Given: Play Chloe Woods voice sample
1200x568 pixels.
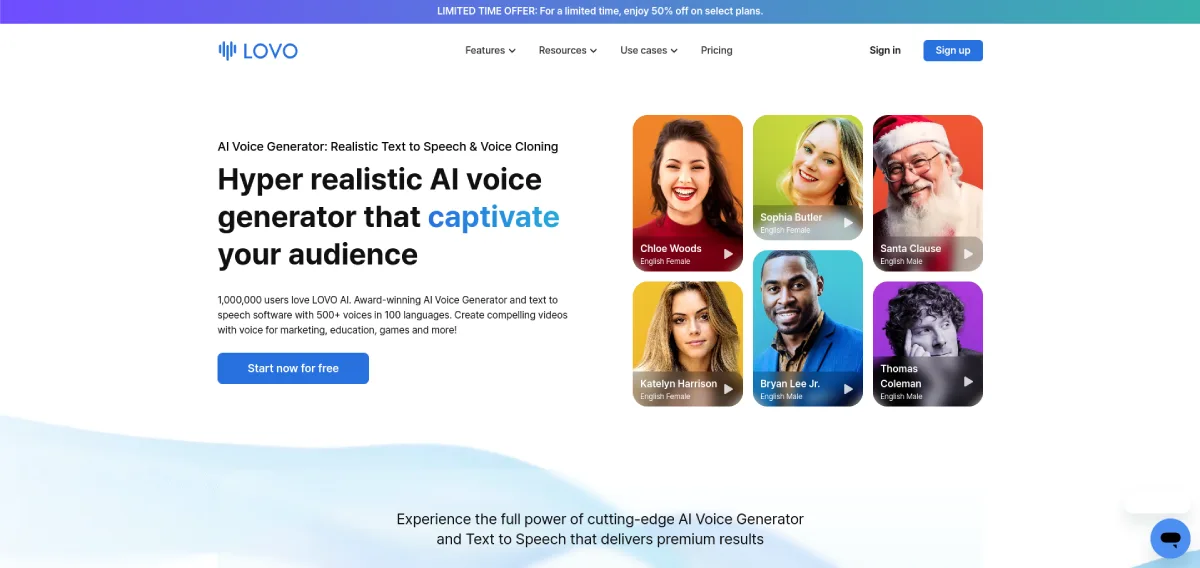Looking at the screenshot, I should tap(728, 254).
